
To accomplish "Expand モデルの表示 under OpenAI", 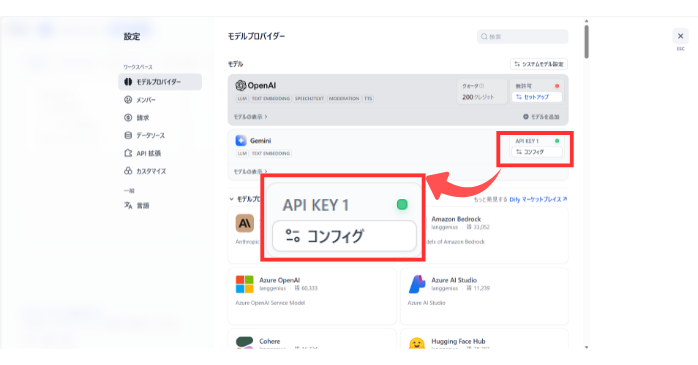I will click(x=251, y=117).
